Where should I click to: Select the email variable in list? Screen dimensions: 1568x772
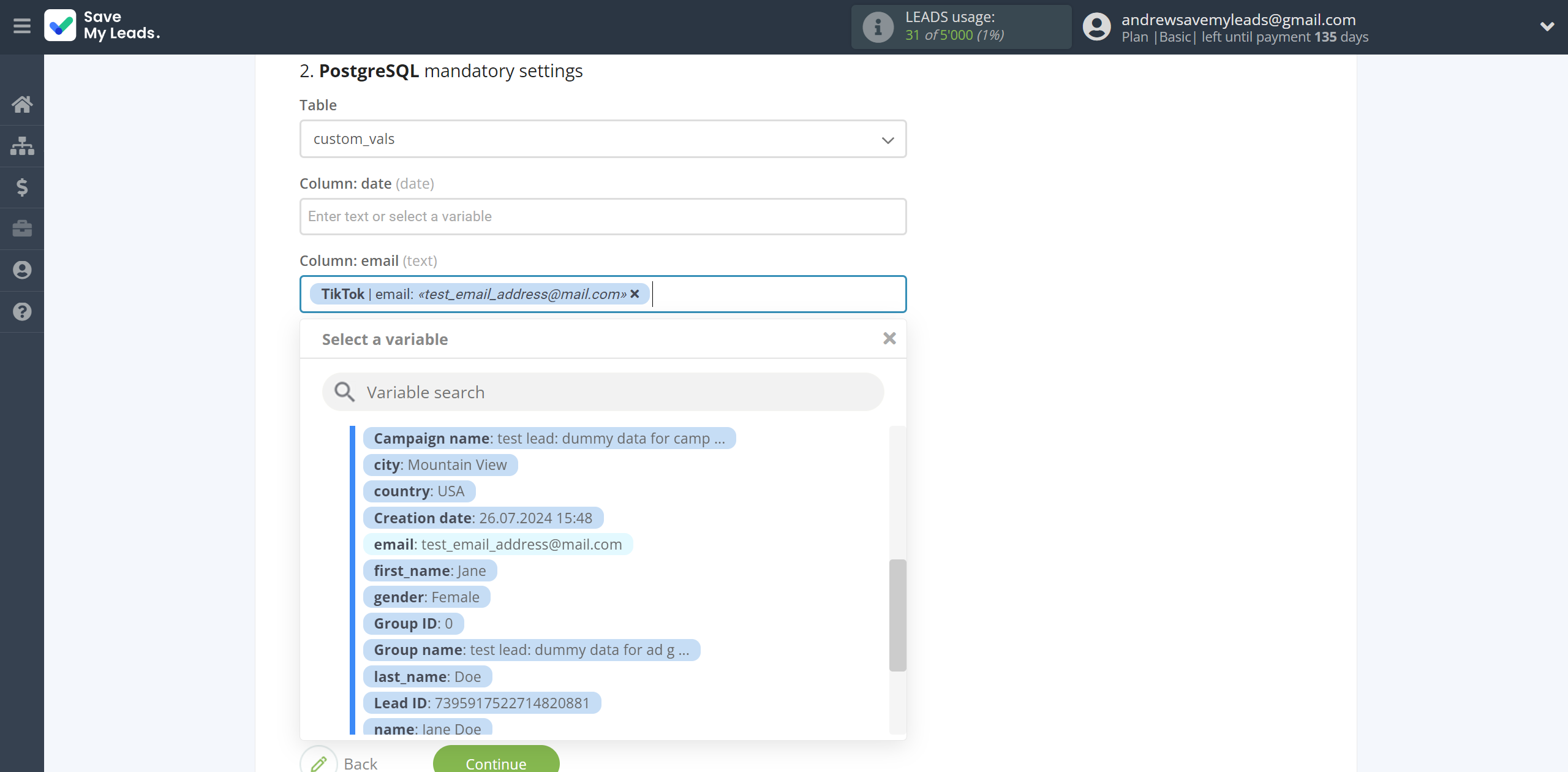pyautogui.click(x=498, y=544)
